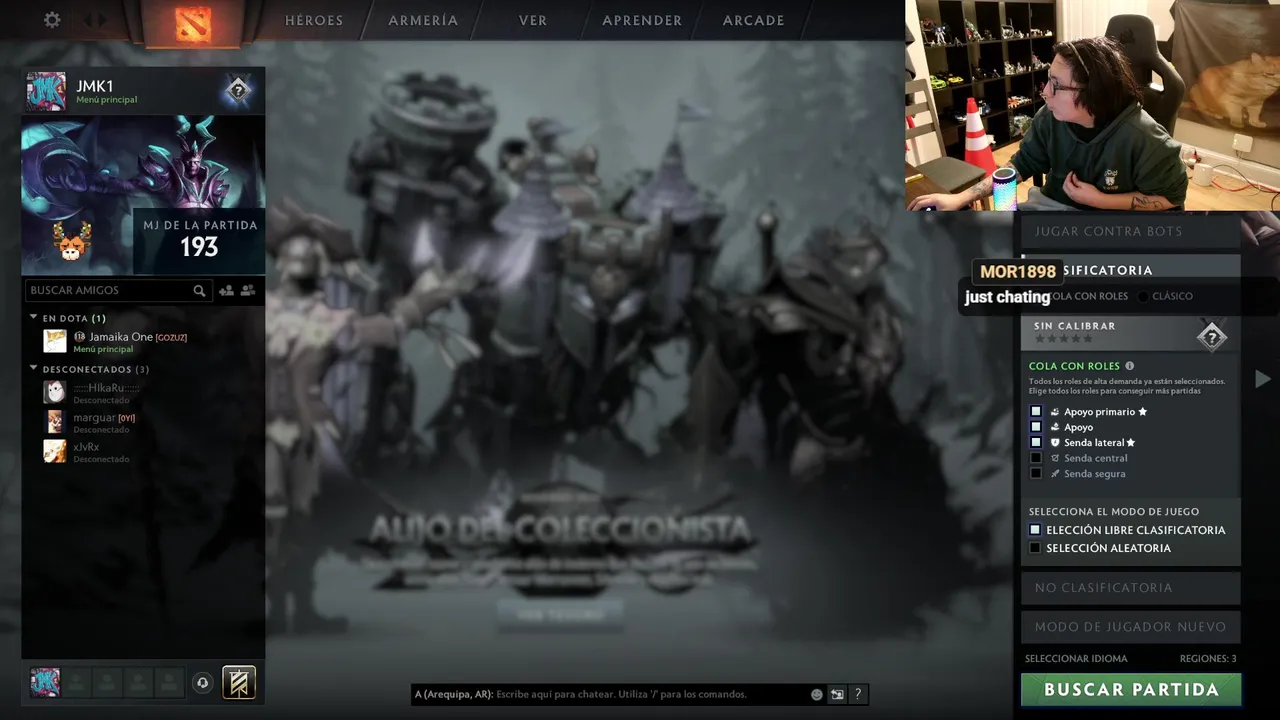Open the Alijo del Coleccionista banner title
This screenshot has width=1280, height=720.
coord(559,530)
